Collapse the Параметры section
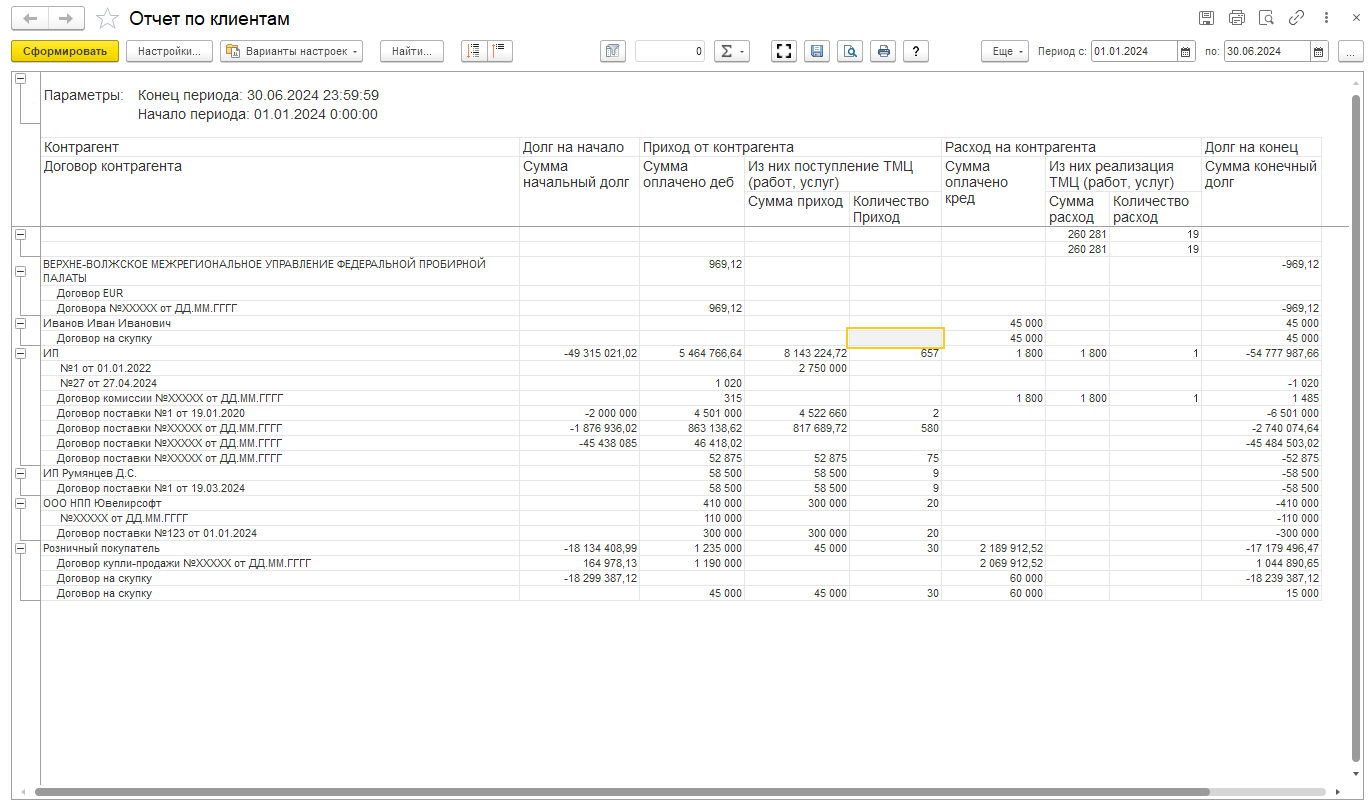The width and height of the screenshot is (1368, 804). [x=20, y=79]
